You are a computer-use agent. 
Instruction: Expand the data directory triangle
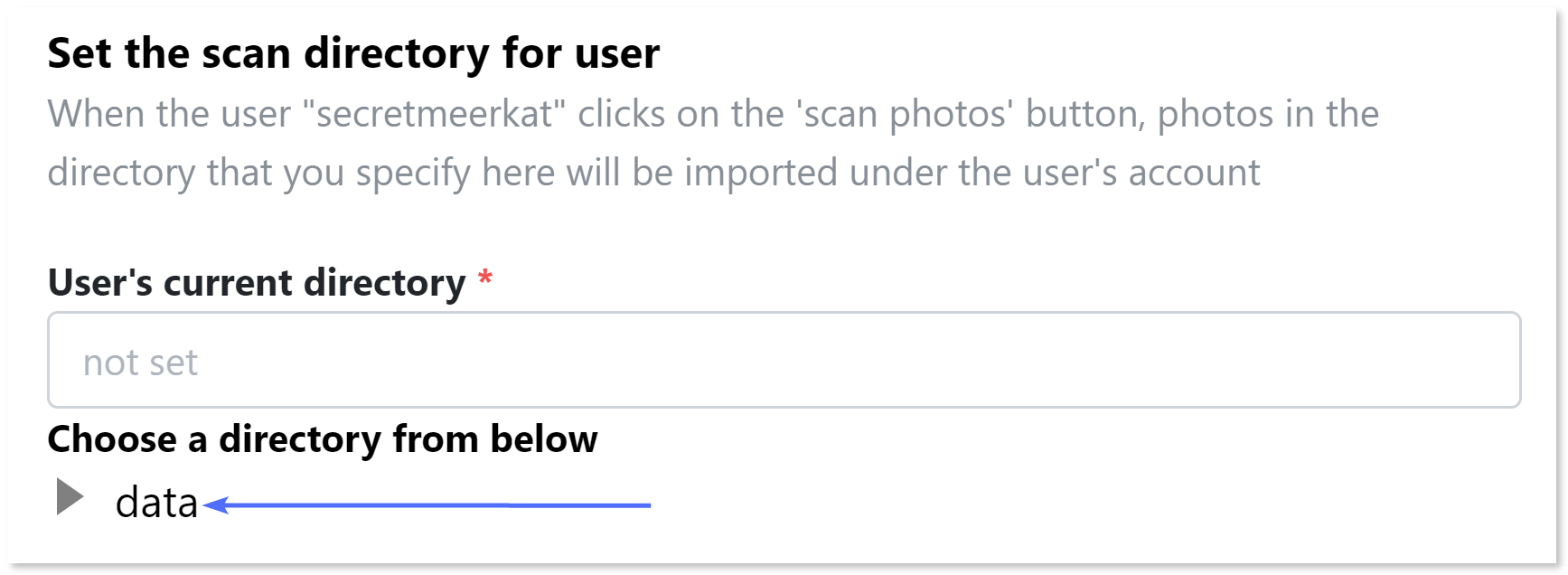pos(70,497)
